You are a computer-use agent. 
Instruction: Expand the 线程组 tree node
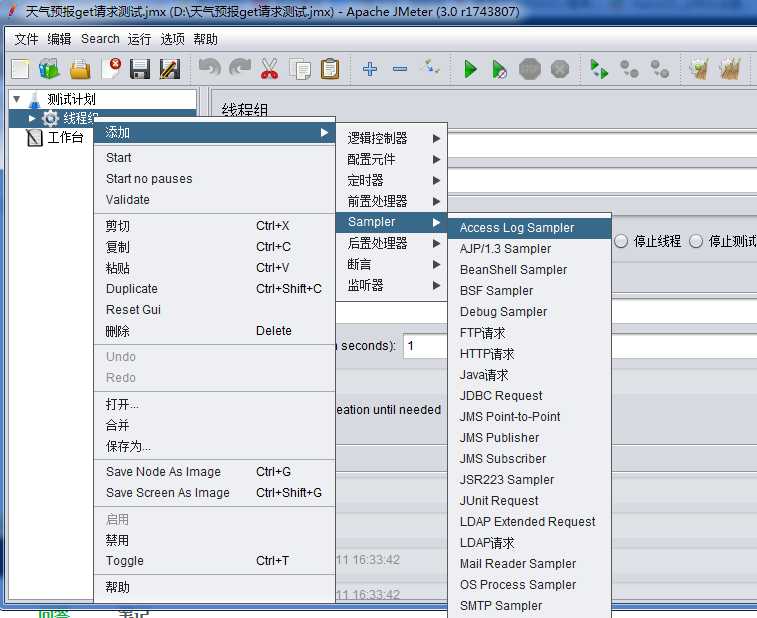31,118
